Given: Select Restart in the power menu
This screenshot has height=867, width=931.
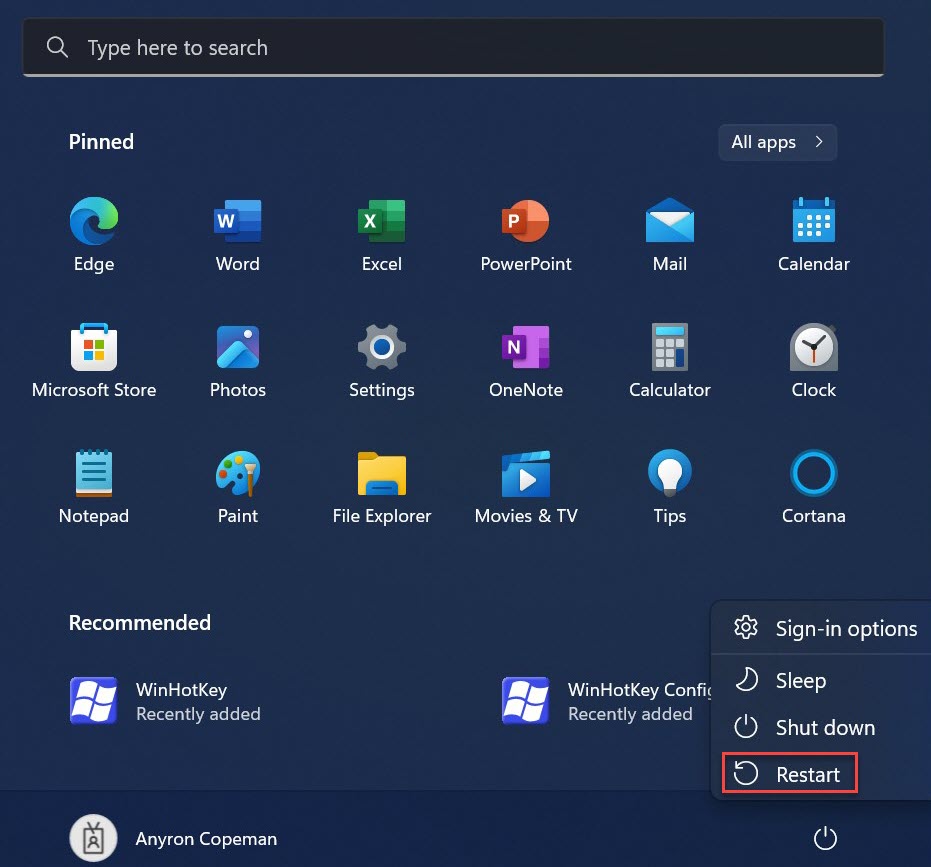Looking at the screenshot, I should pos(790,773).
